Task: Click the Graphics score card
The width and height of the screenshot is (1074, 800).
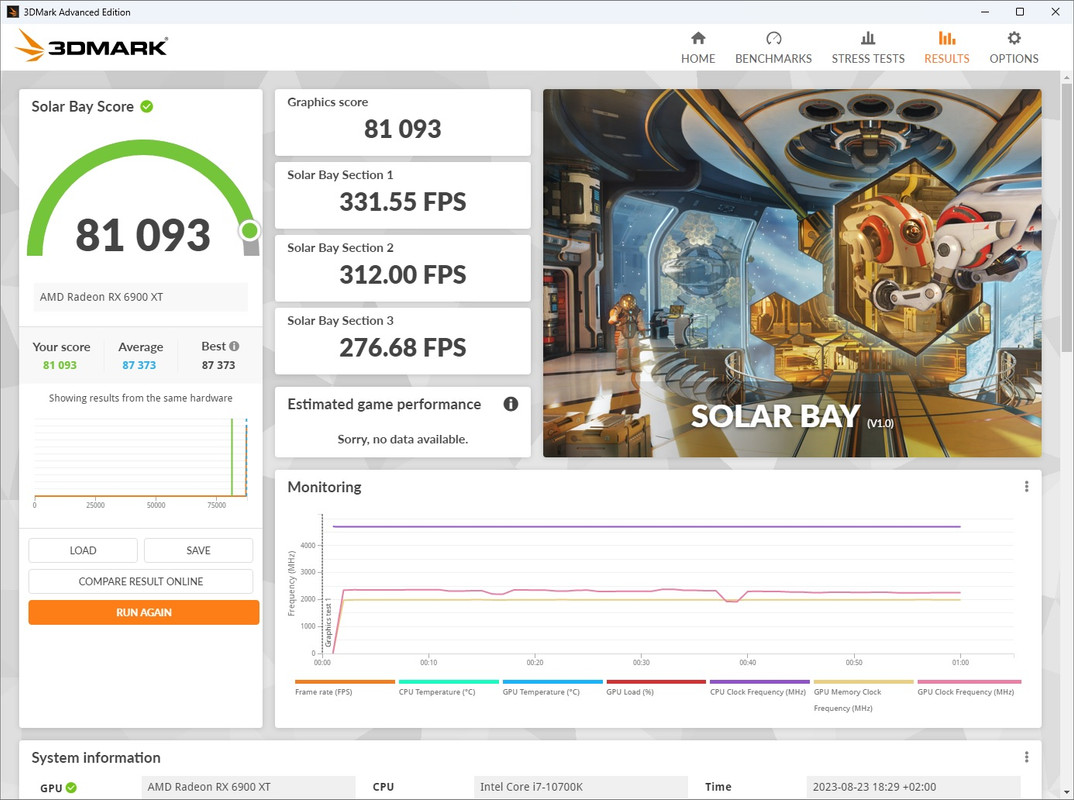Action: click(x=403, y=122)
